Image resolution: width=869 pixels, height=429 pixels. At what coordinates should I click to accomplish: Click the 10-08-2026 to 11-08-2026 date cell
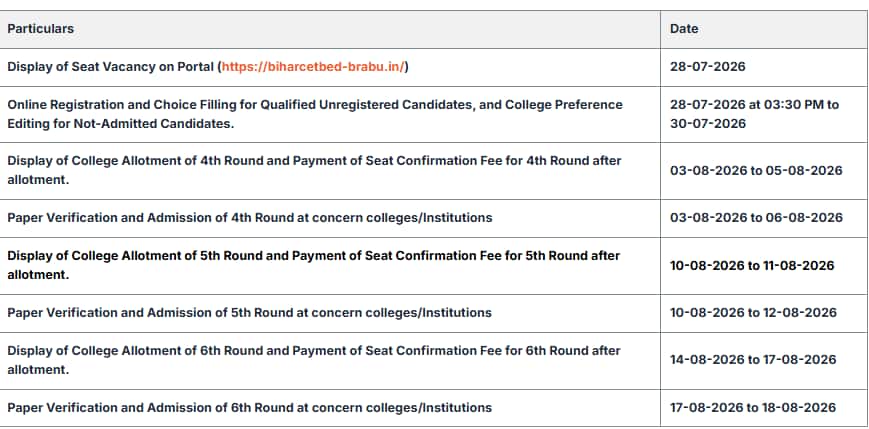(x=752, y=265)
